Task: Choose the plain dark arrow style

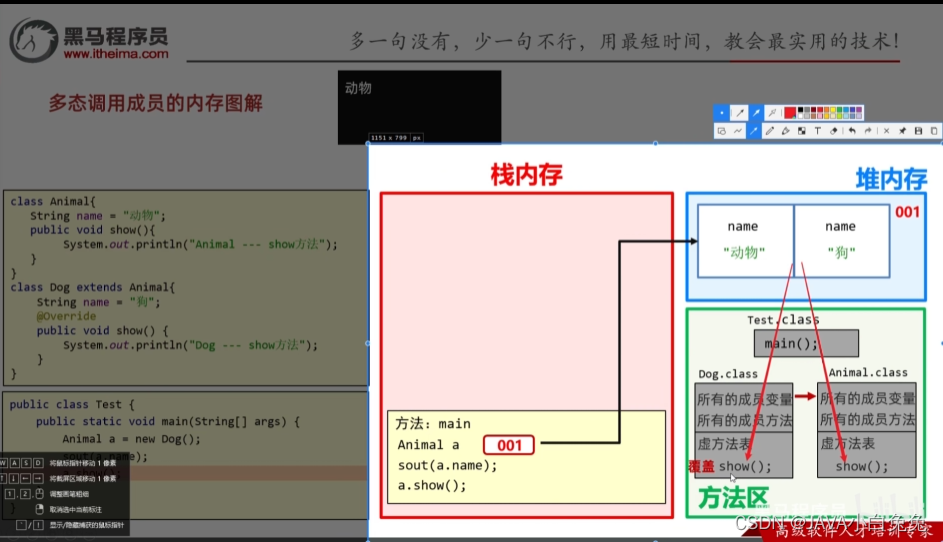Action: (x=740, y=112)
